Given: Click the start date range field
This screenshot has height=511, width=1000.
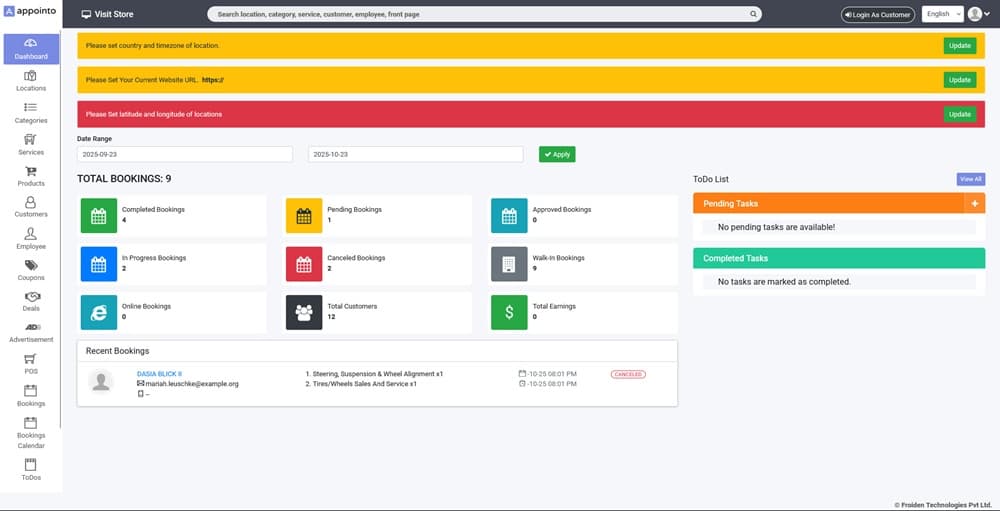Looking at the screenshot, I should pos(185,155).
